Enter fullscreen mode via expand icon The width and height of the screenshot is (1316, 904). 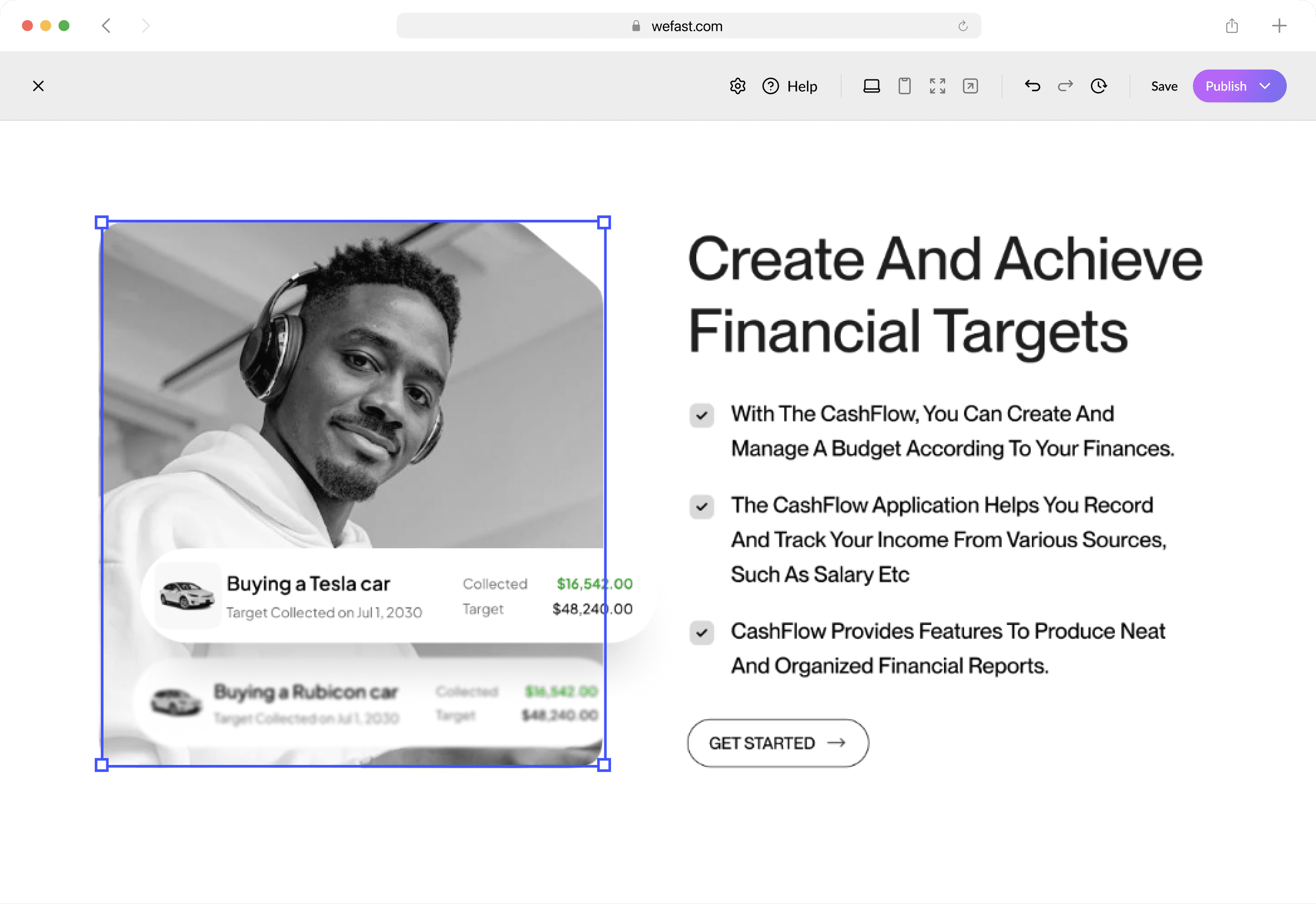(x=937, y=86)
